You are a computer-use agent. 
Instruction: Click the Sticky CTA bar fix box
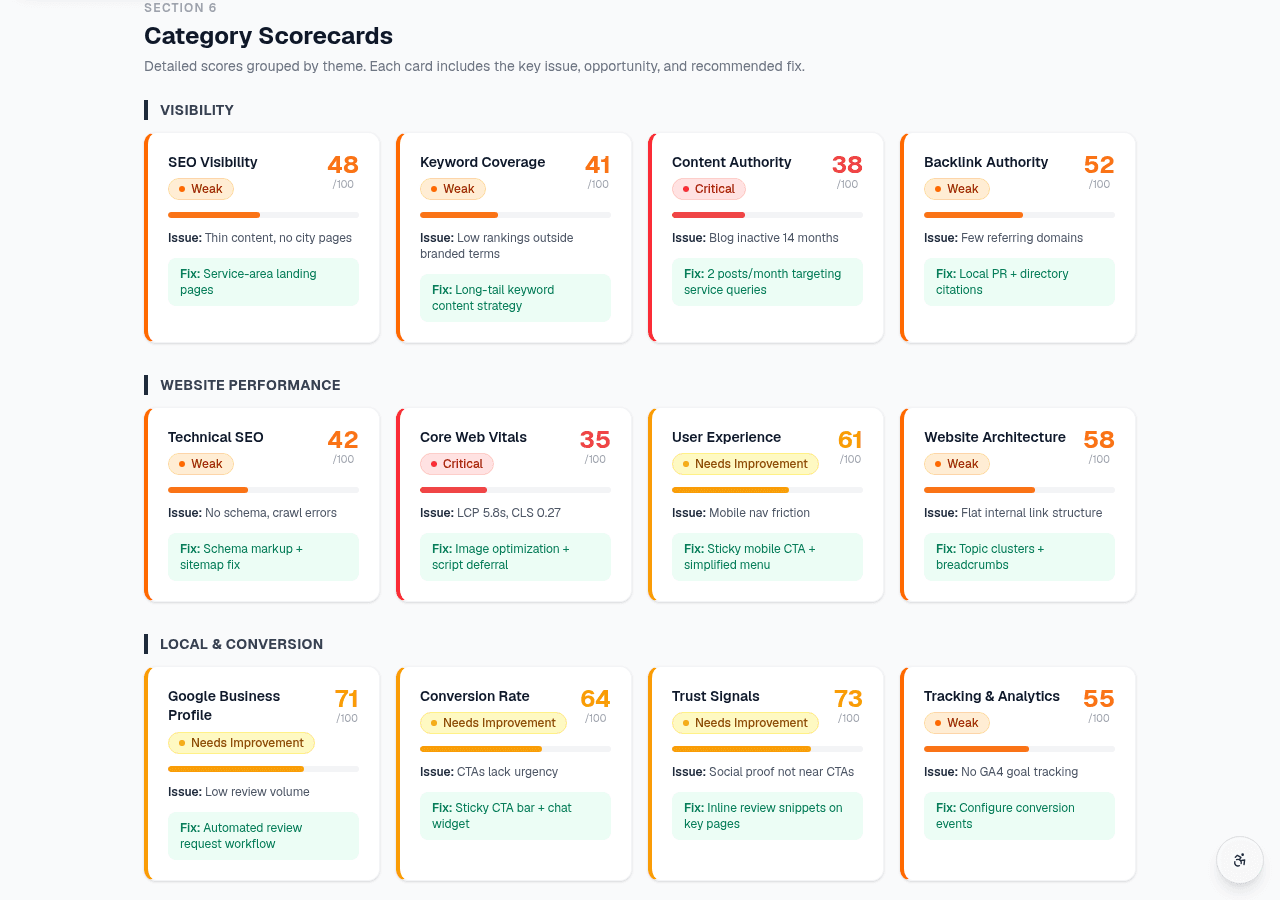(x=515, y=816)
